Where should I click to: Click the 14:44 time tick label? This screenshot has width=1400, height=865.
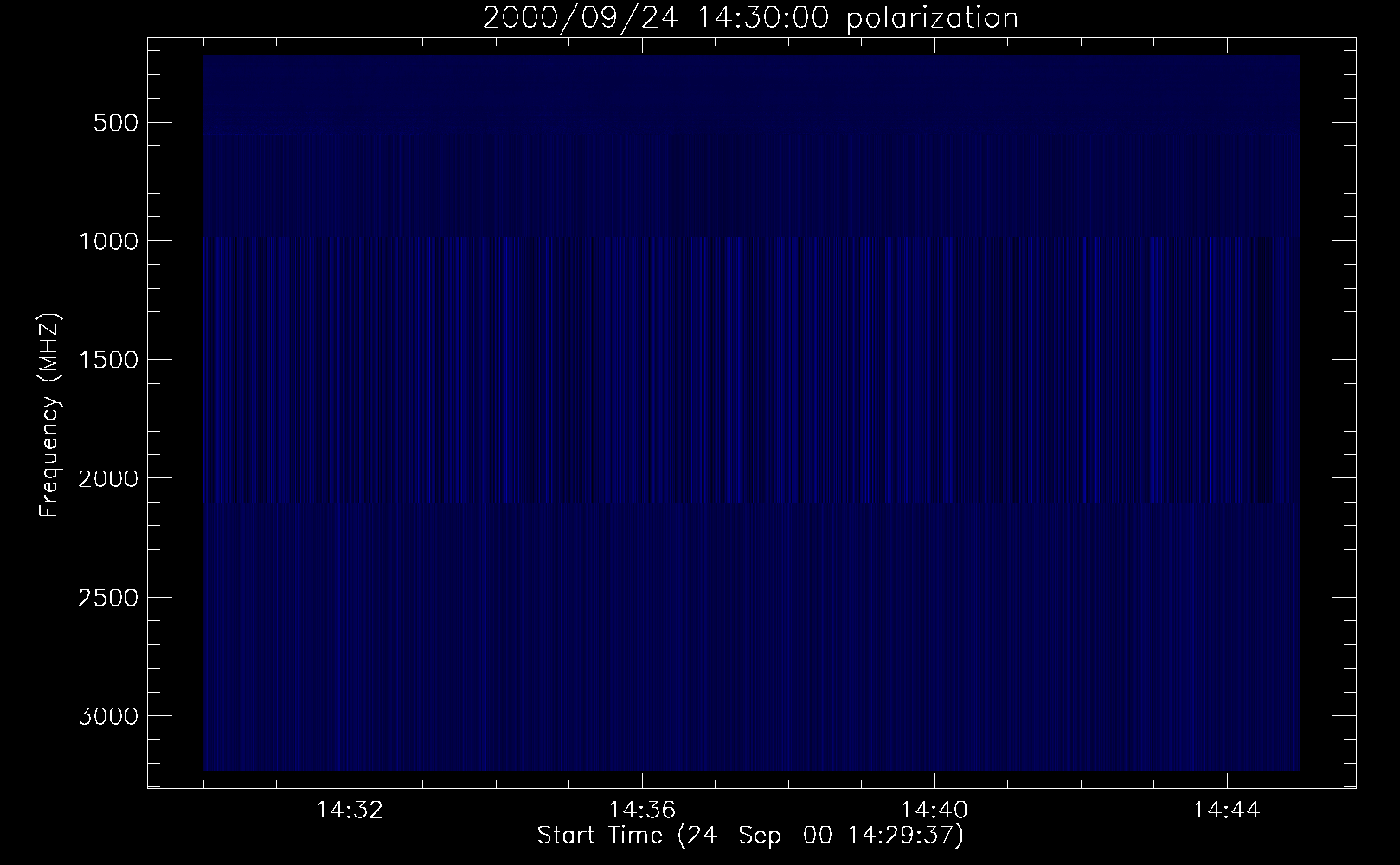[1227, 811]
